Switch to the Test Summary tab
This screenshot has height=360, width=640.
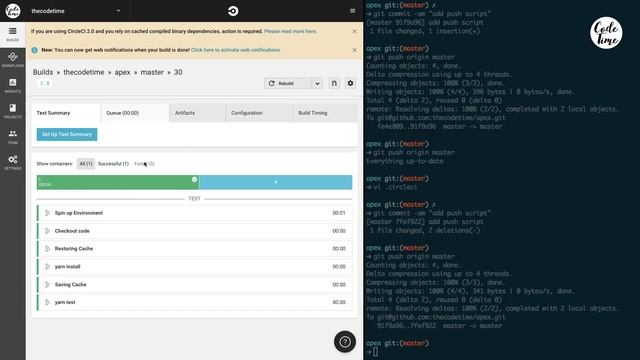pos(66,113)
